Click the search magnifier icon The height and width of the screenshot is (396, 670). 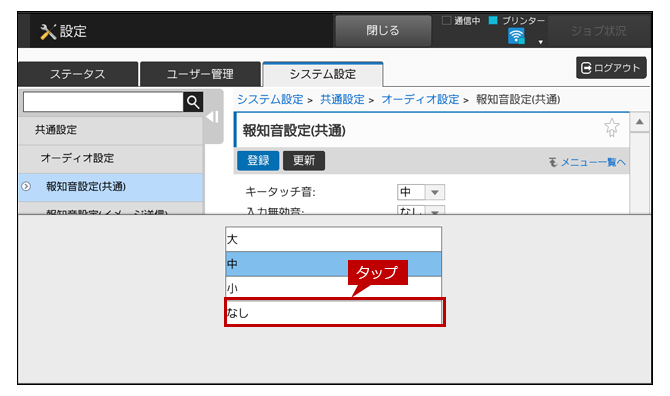[x=193, y=102]
